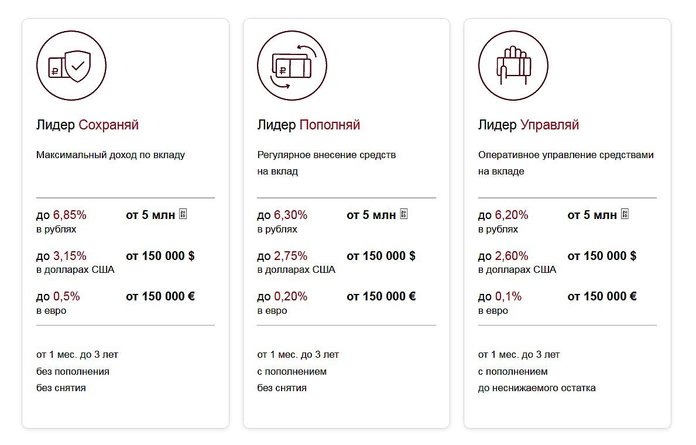Click the ruble icon after 'от 5 млн' in Лидер Управляй
This screenshot has width=696, height=445.
coord(625,214)
